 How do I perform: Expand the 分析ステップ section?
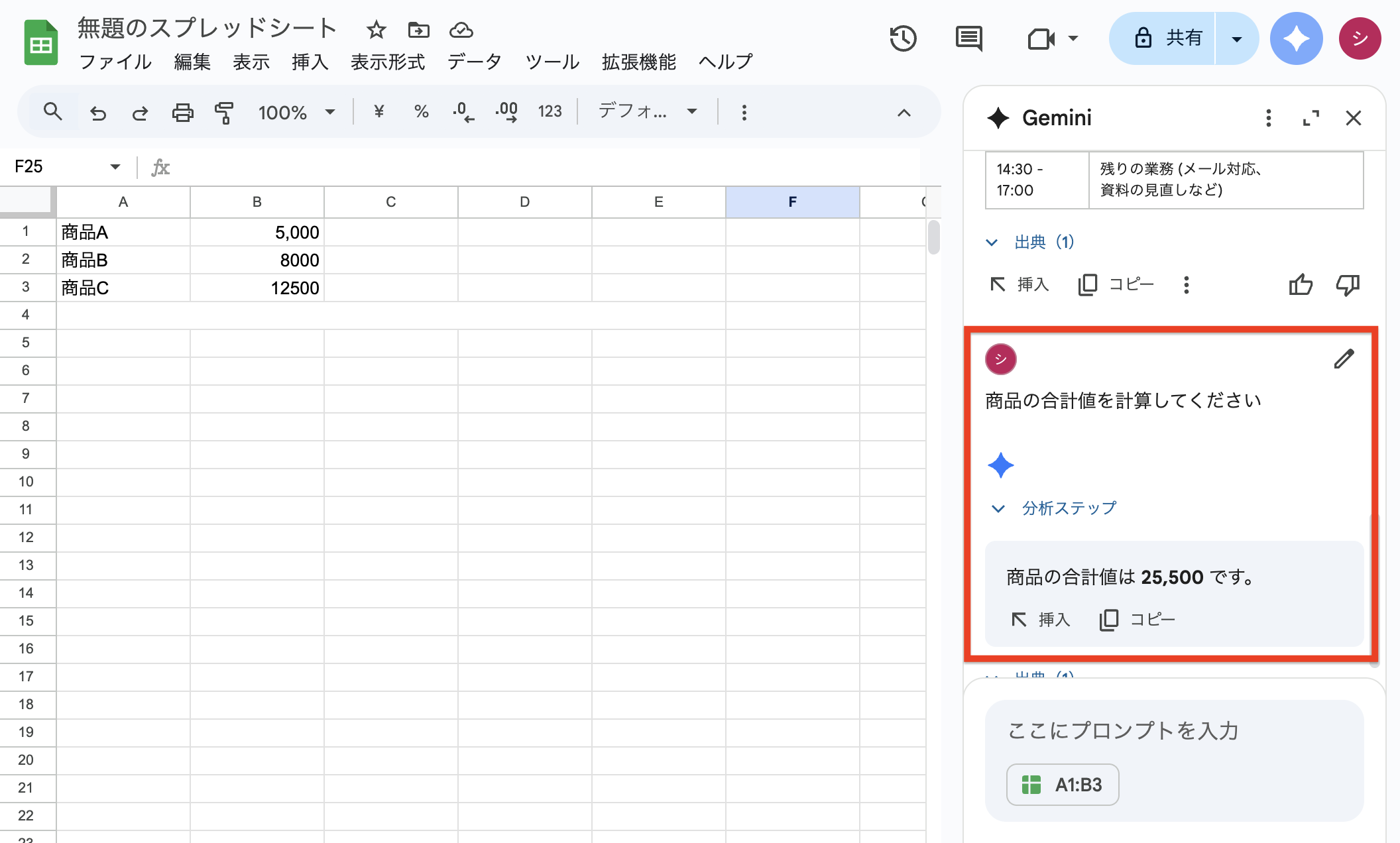[x=1054, y=508]
